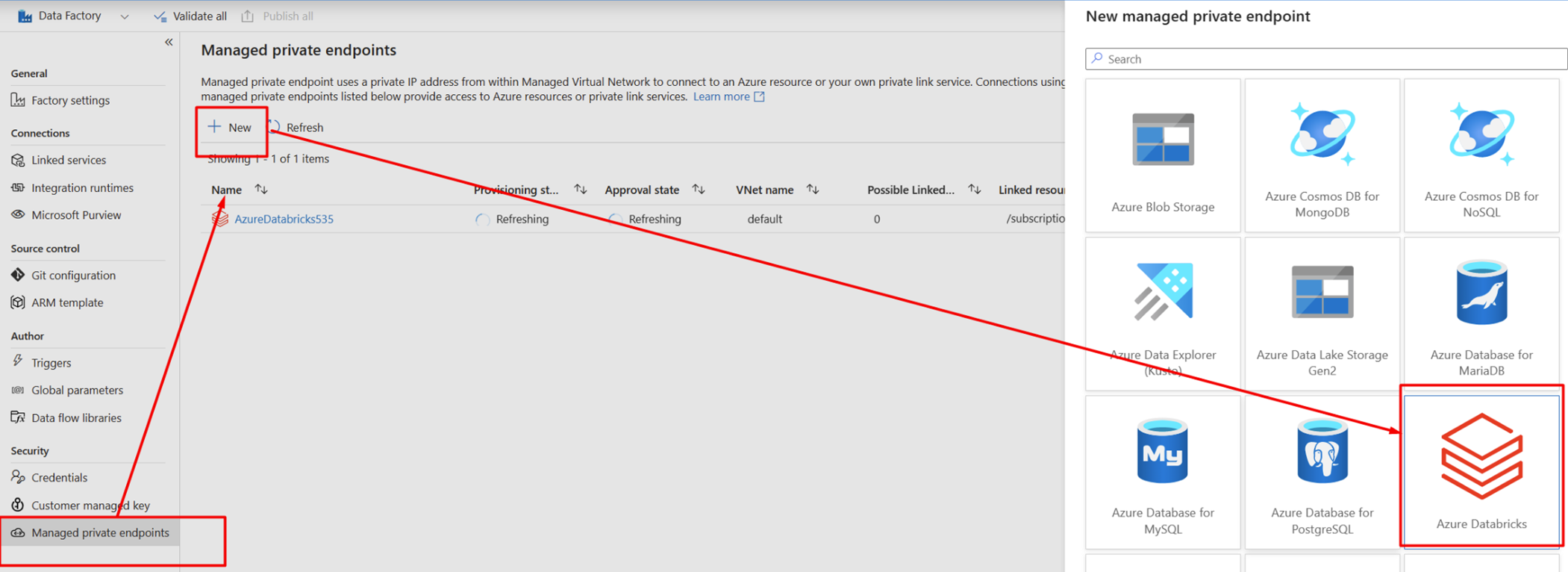The width and height of the screenshot is (1568, 572).
Task: Click the Data flow libraries icon
Action: tap(18, 417)
